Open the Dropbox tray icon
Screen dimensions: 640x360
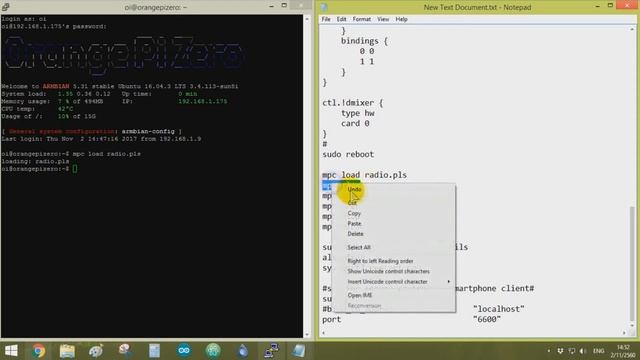[560, 351]
